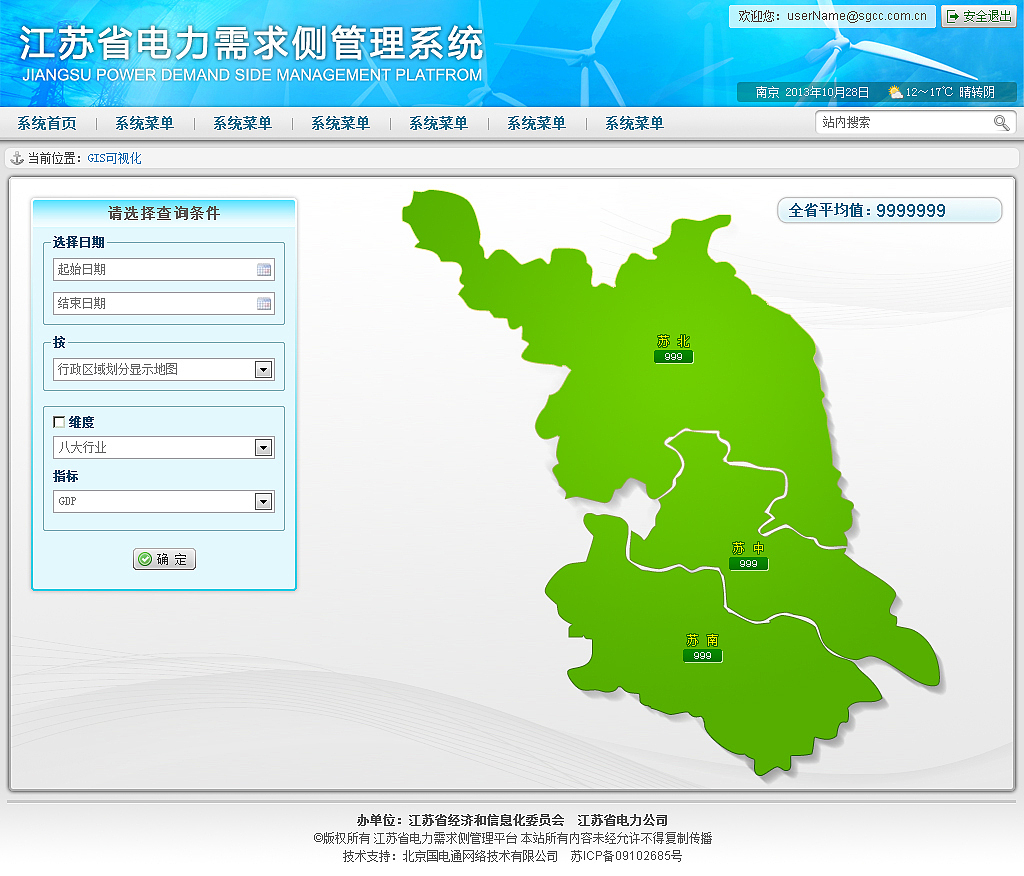Select the 苏北 region on the map

click(x=672, y=339)
